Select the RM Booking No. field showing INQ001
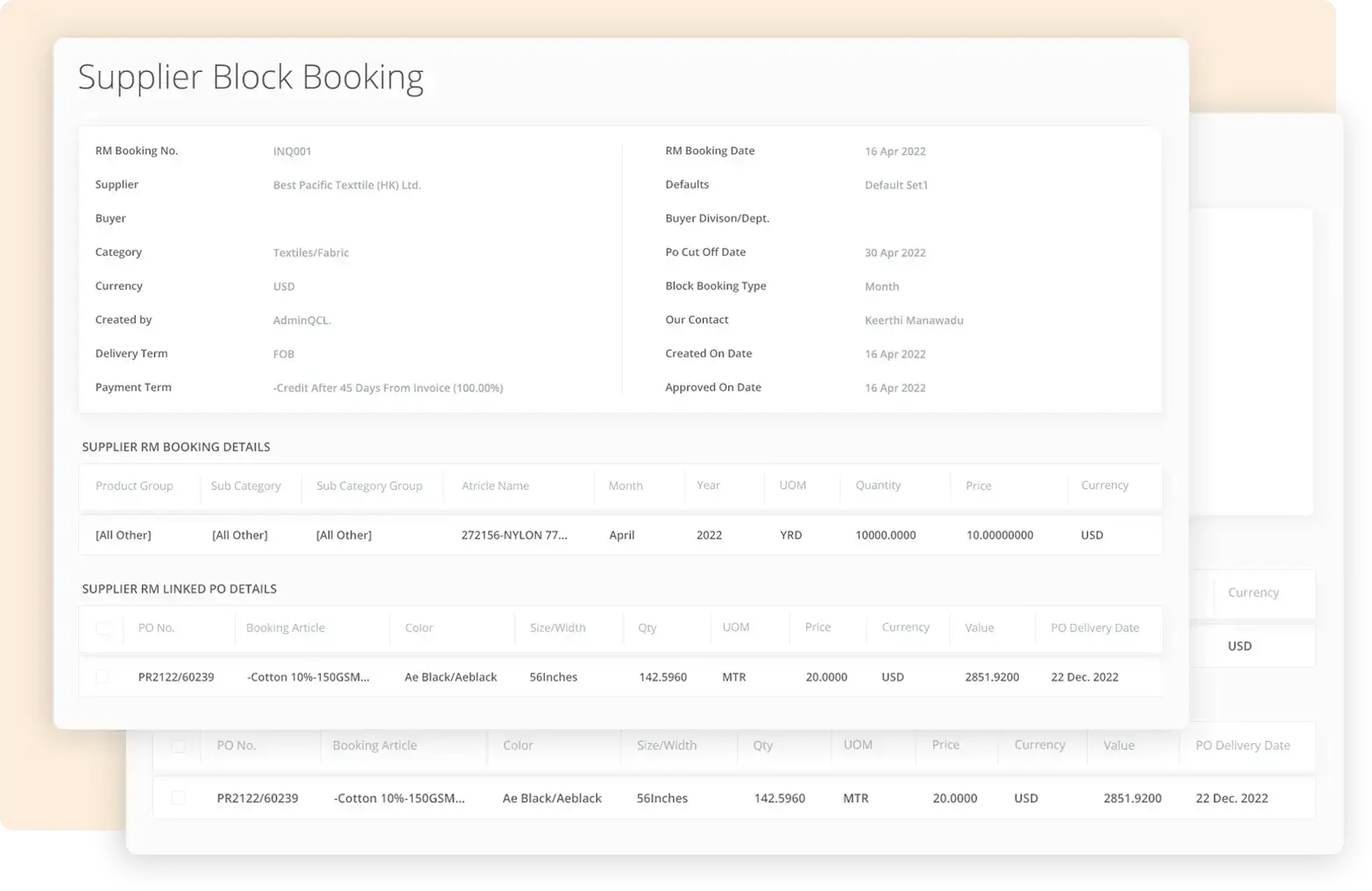1372x891 pixels. (292, 151)
